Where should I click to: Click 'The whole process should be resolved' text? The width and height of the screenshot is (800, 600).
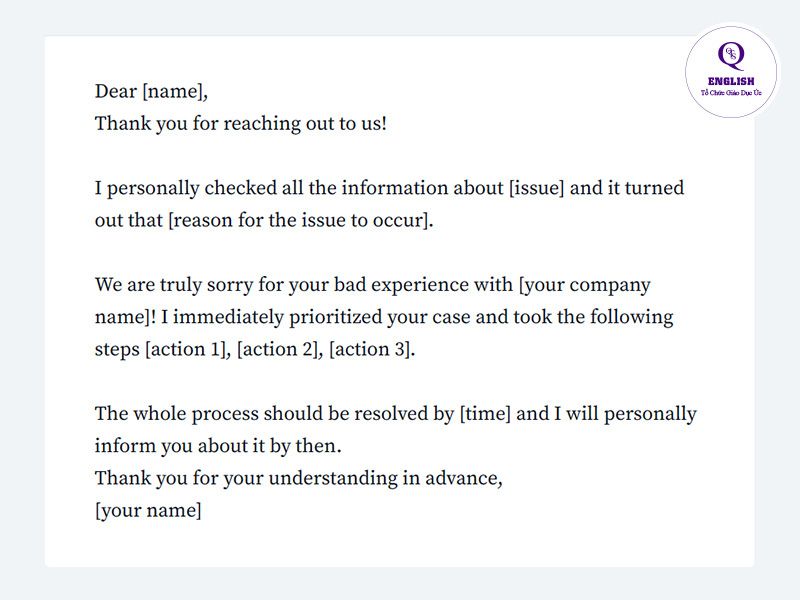click(262, 414)
